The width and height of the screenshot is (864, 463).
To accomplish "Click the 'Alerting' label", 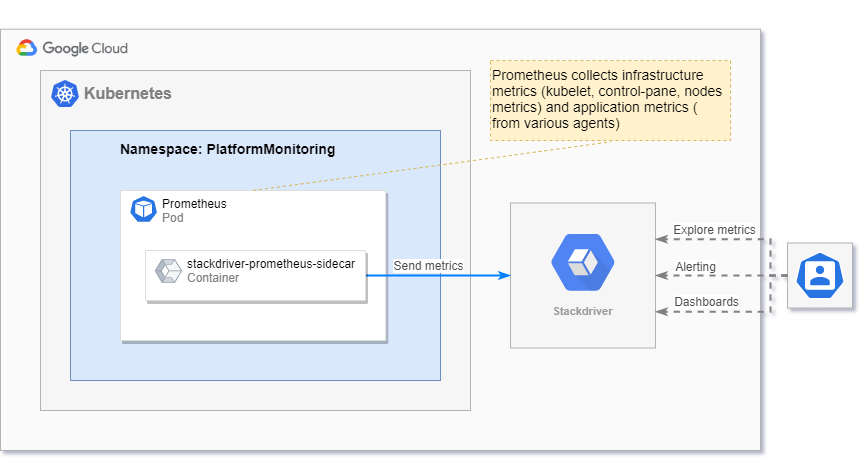I will point(695,267).
